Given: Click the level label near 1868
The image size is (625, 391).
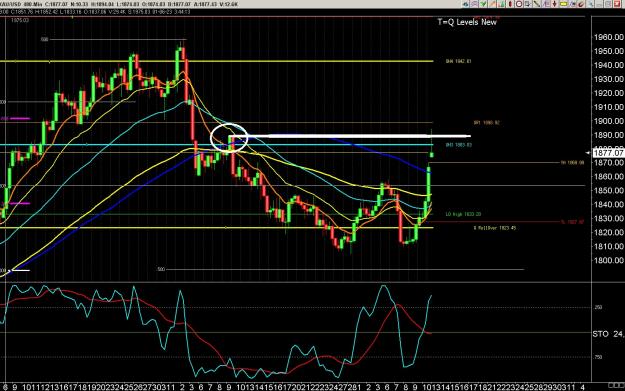Looking at the screenshot, I should [572, 163].
